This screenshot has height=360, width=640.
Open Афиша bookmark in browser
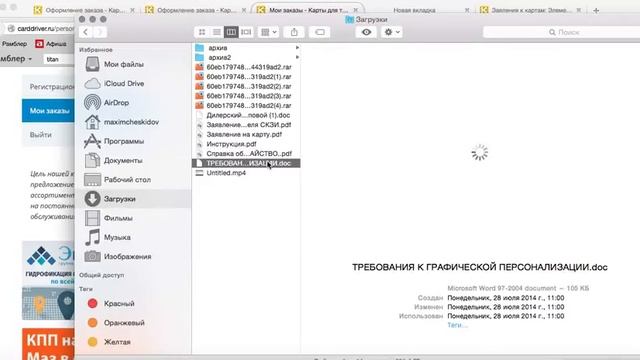coord(51,43)
